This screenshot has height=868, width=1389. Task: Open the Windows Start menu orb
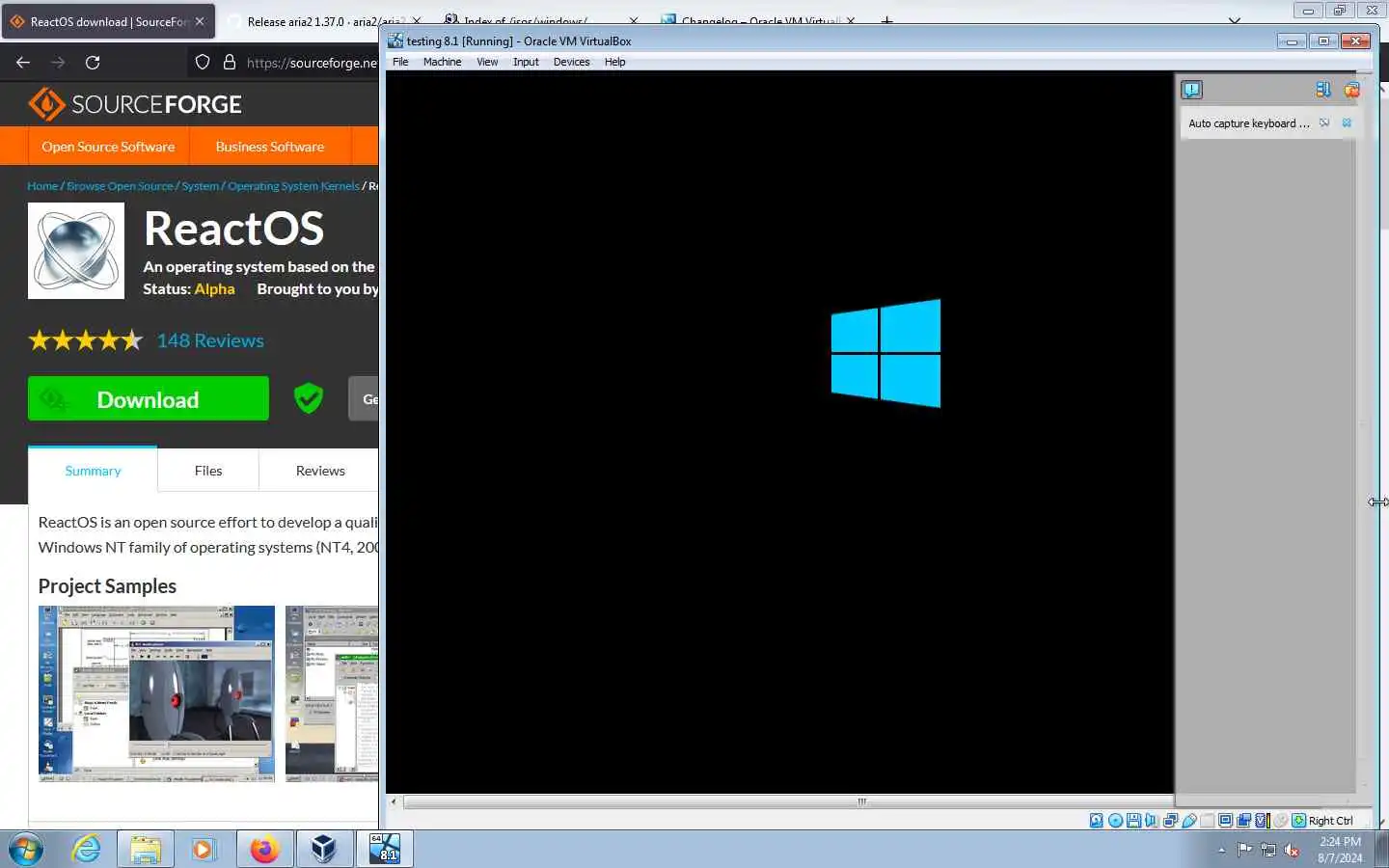click(x=25, y=850)
